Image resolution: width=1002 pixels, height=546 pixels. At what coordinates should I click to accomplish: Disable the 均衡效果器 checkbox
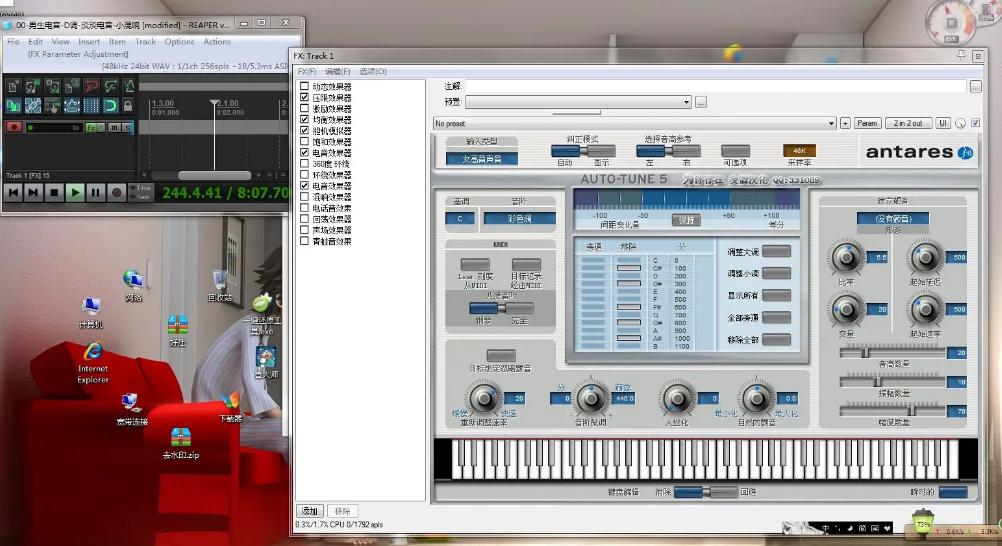[305, 120]
